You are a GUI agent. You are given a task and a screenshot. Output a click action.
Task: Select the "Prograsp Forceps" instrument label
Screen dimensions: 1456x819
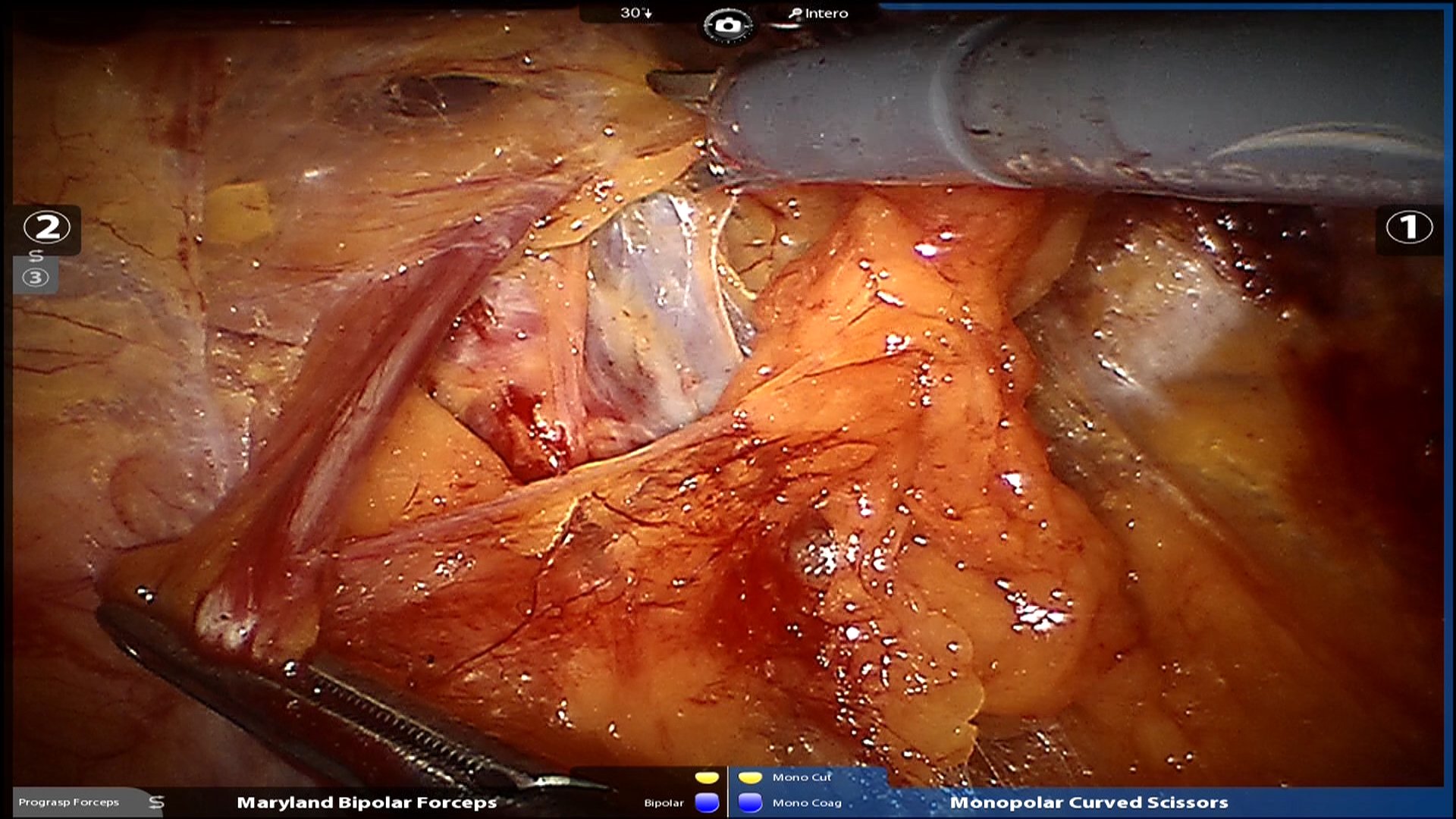click(69, 802)
